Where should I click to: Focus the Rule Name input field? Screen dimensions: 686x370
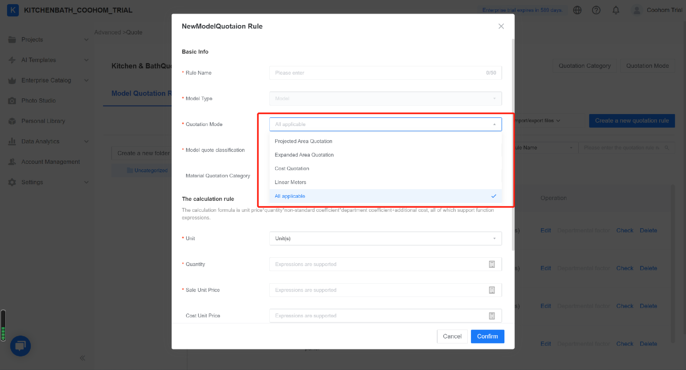tap(385, 73)
